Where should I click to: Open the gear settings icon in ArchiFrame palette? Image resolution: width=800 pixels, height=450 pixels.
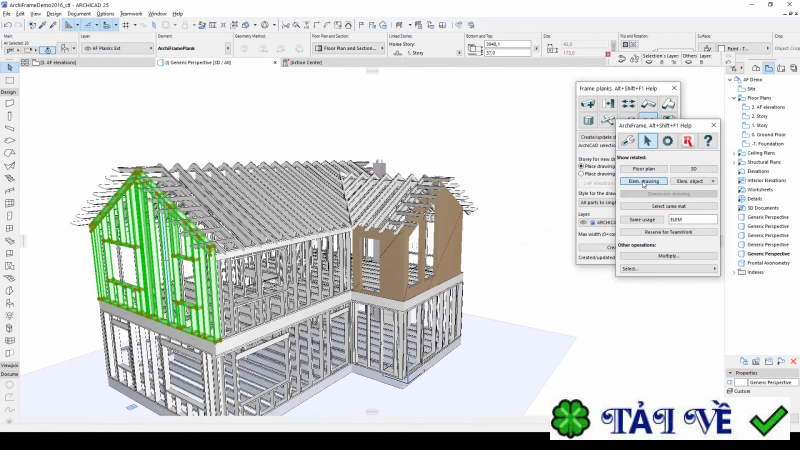[668, 141]
